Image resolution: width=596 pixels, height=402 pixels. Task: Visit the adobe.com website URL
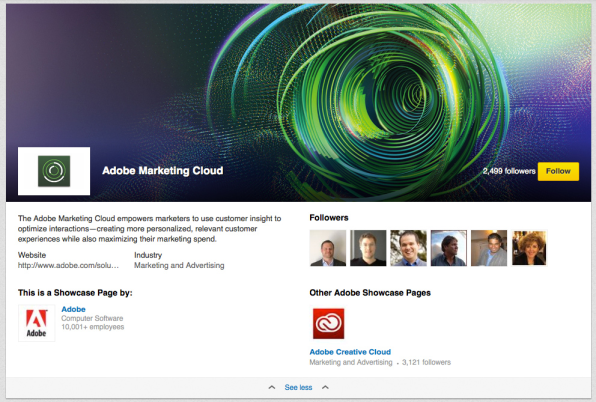(68, 266)
